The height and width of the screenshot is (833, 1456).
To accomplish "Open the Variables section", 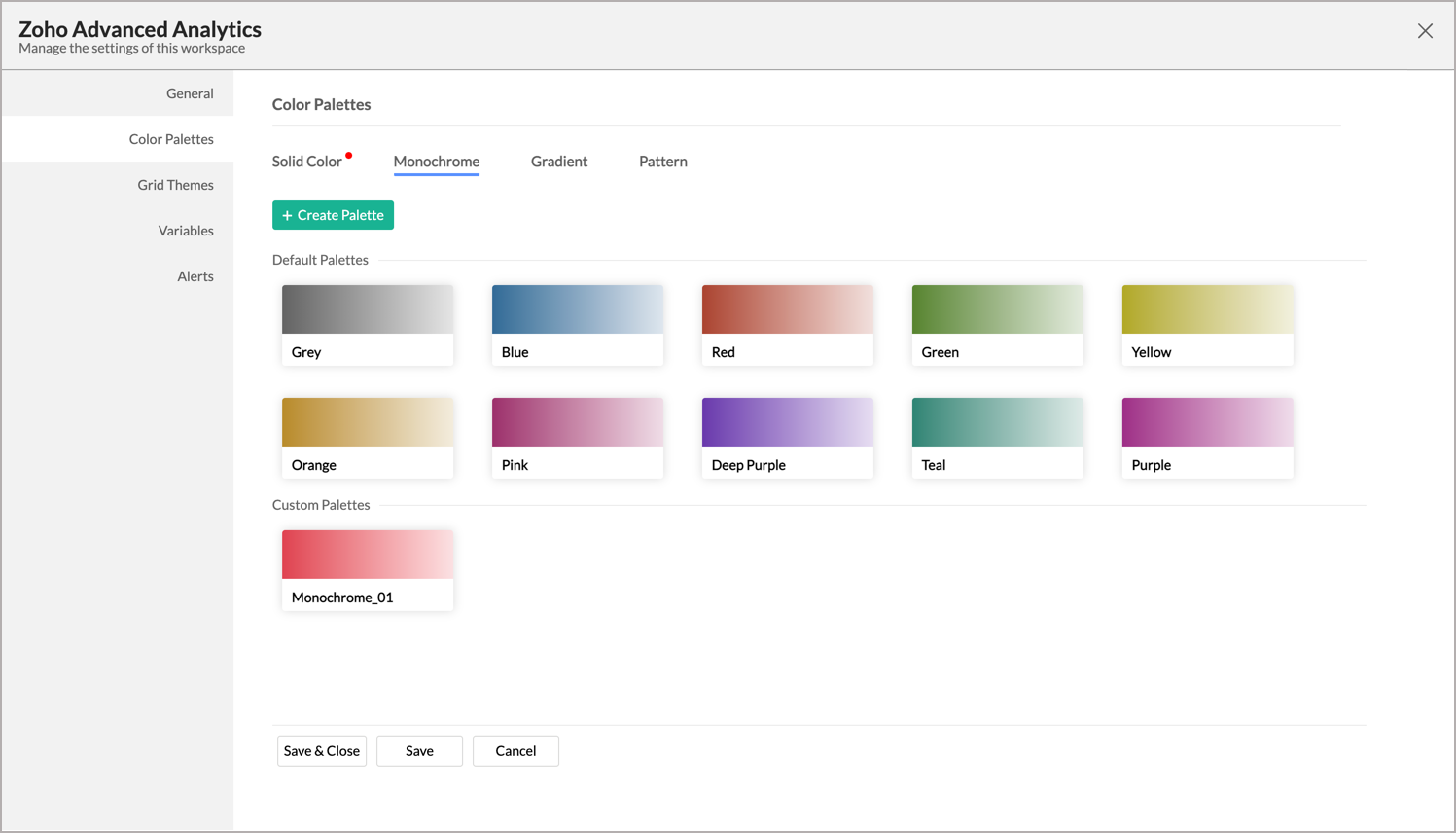I will click(186, 231).
